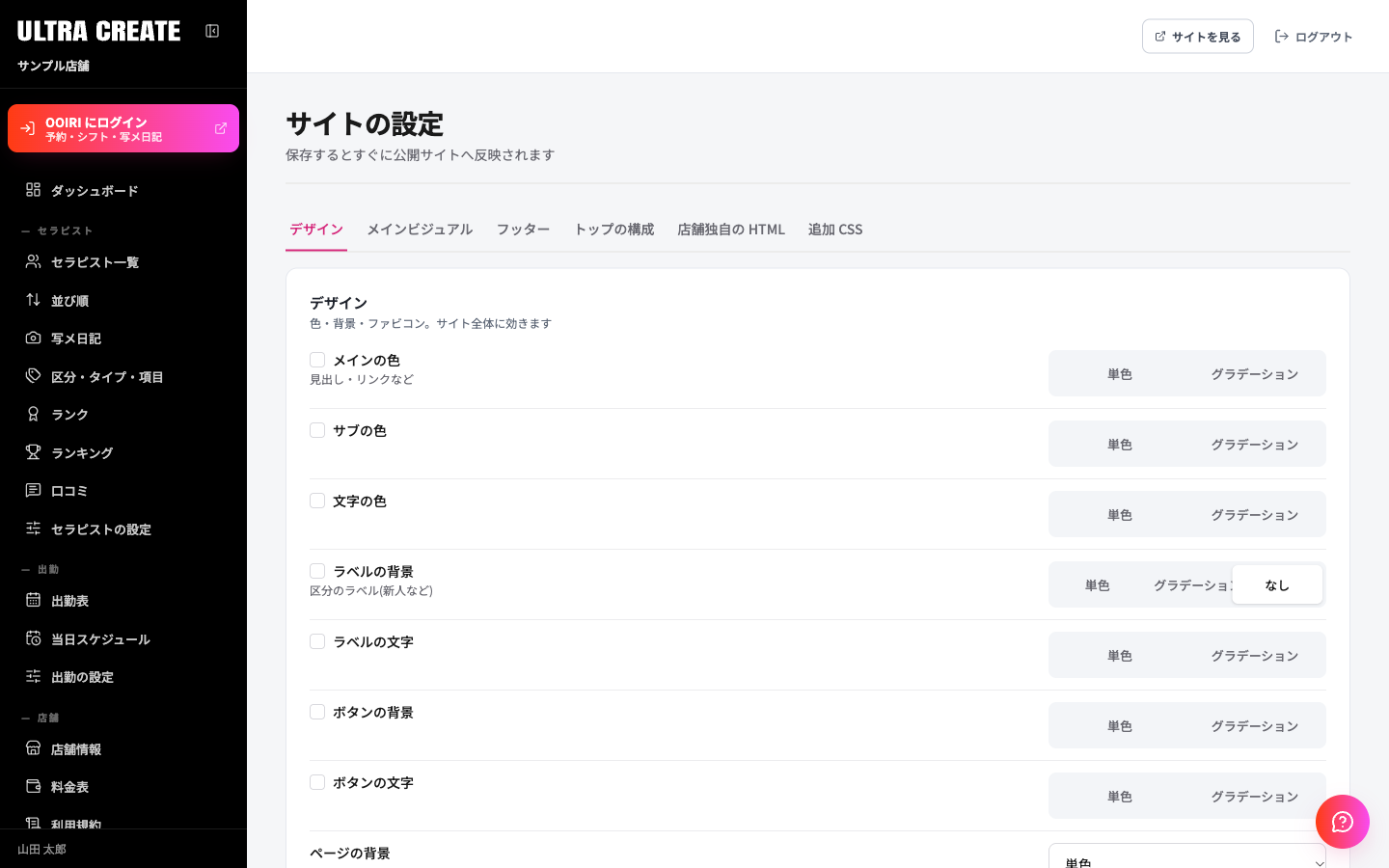Enable the 文字の色 checkbox
Viewport: 1389px width, 868px height.
coord(317,501)
